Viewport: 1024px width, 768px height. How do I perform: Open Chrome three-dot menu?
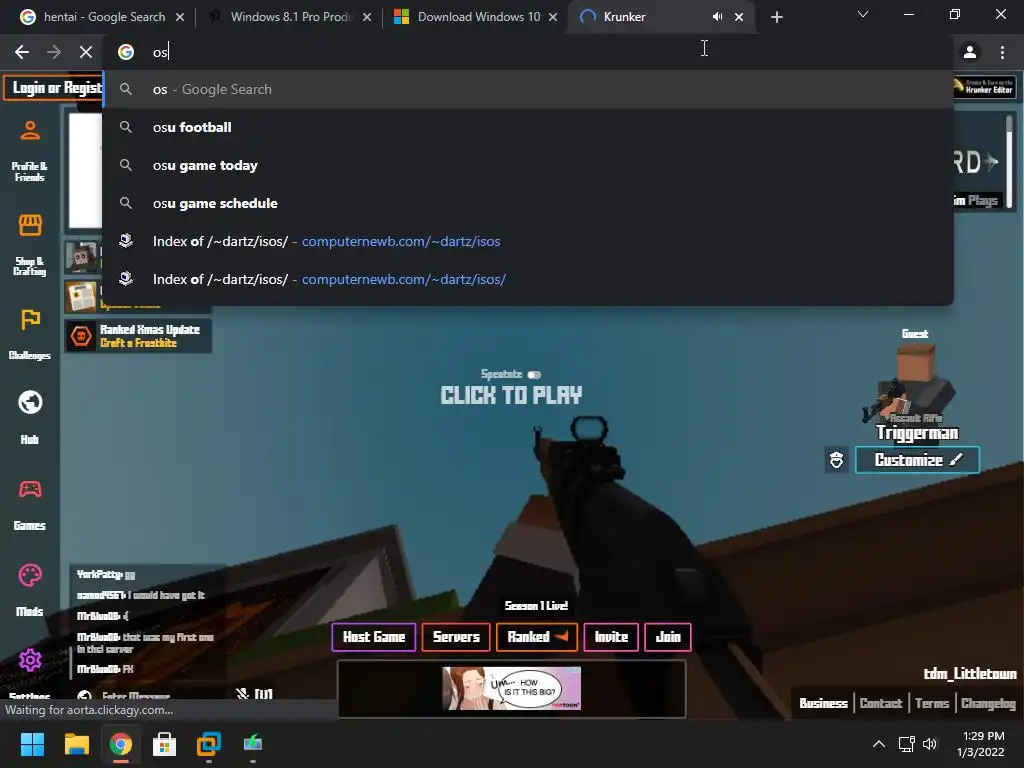(x=1002, y=52)
